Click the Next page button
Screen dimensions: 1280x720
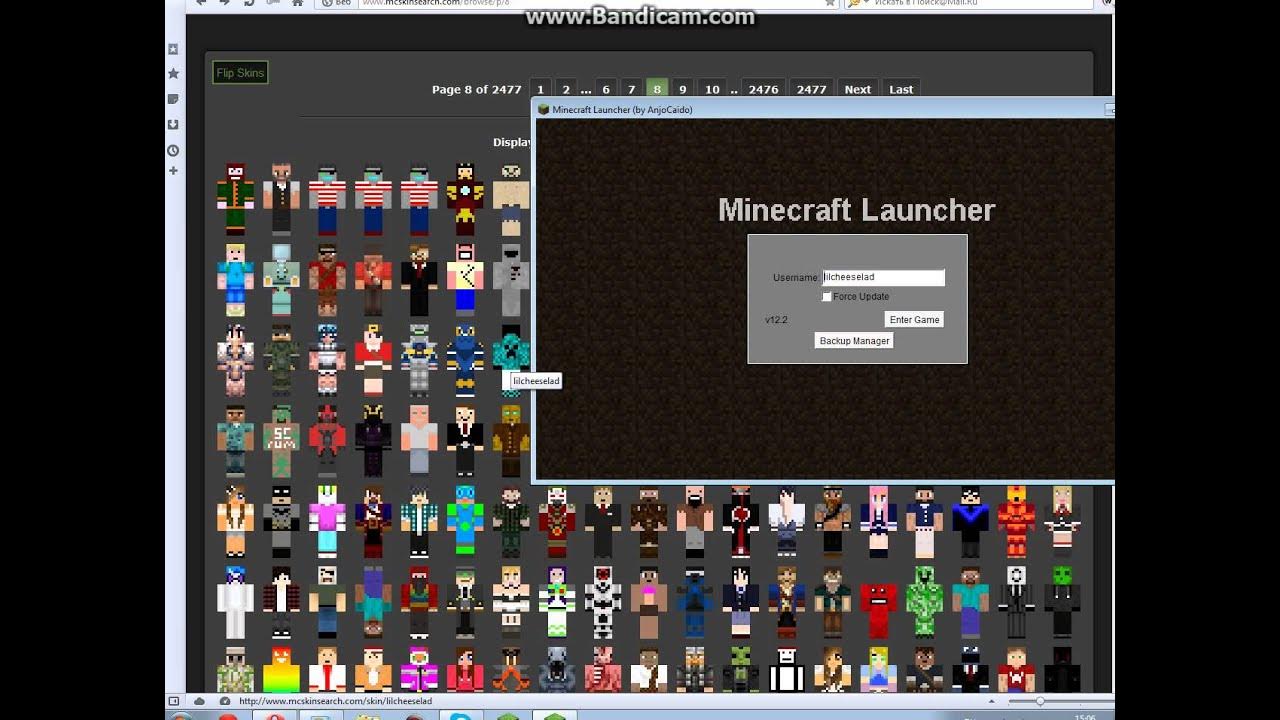pyautogui.click(x=858, y=89)
